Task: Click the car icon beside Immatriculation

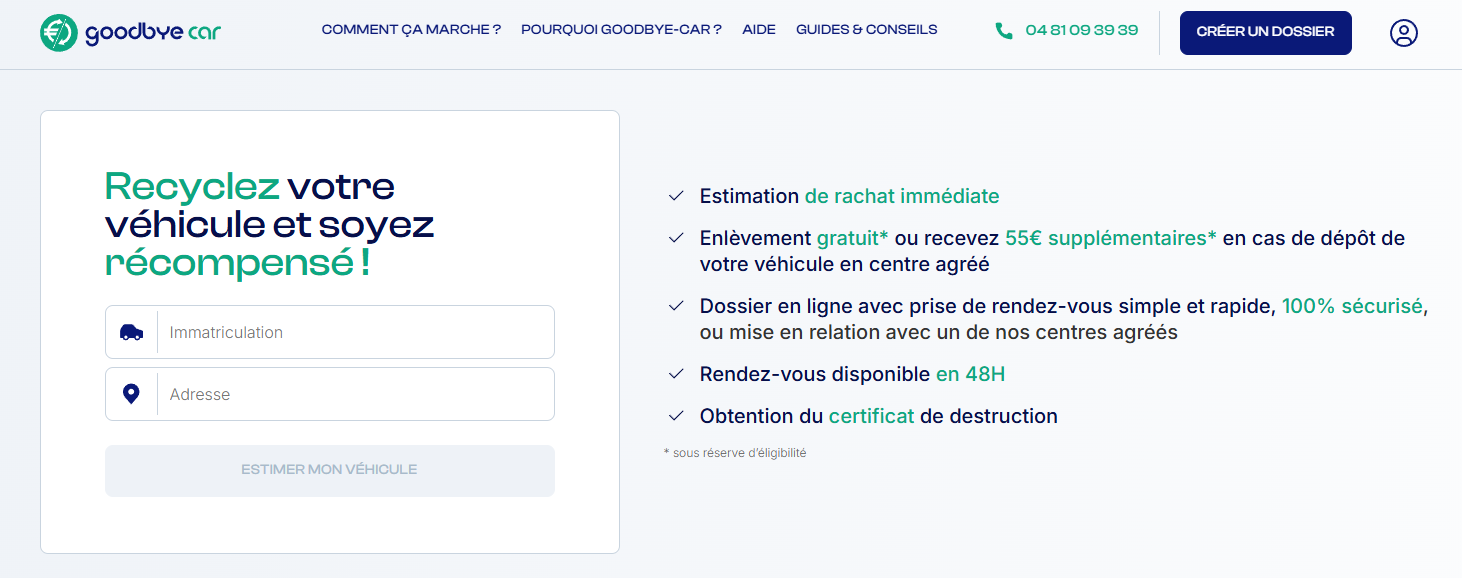Action: (131, 332)
